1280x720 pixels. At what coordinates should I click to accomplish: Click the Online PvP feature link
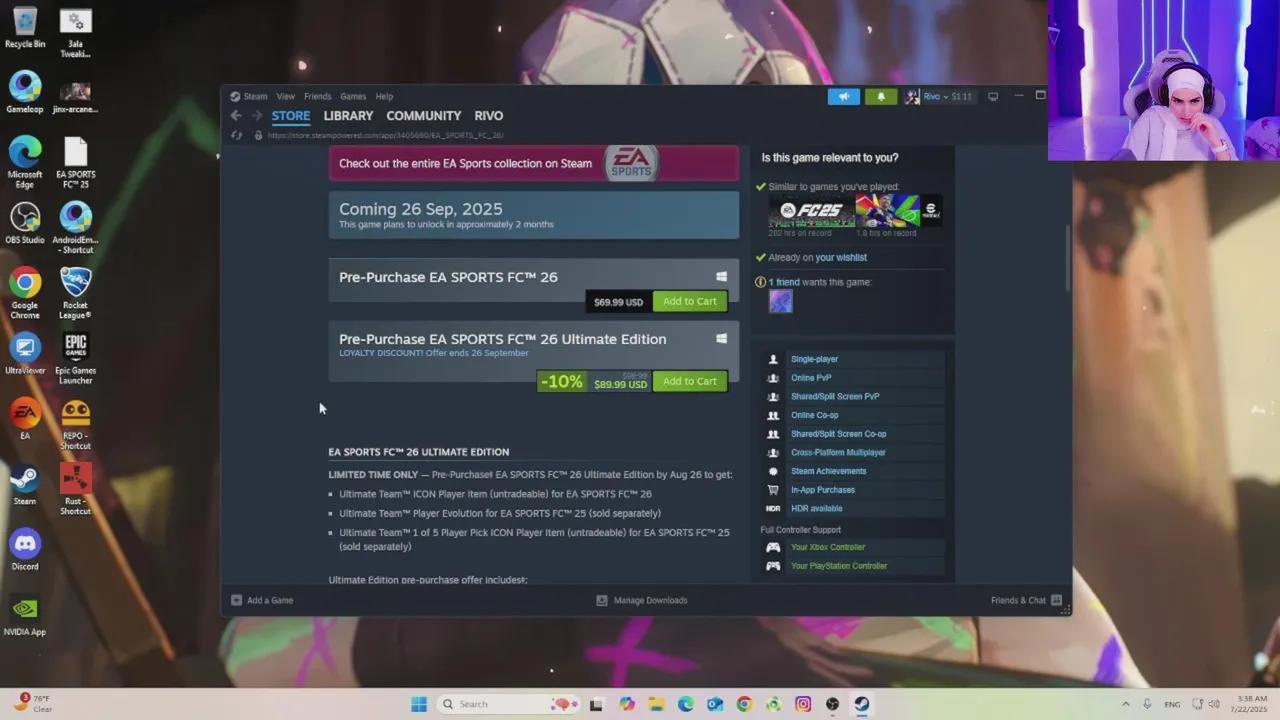point(811,378)
